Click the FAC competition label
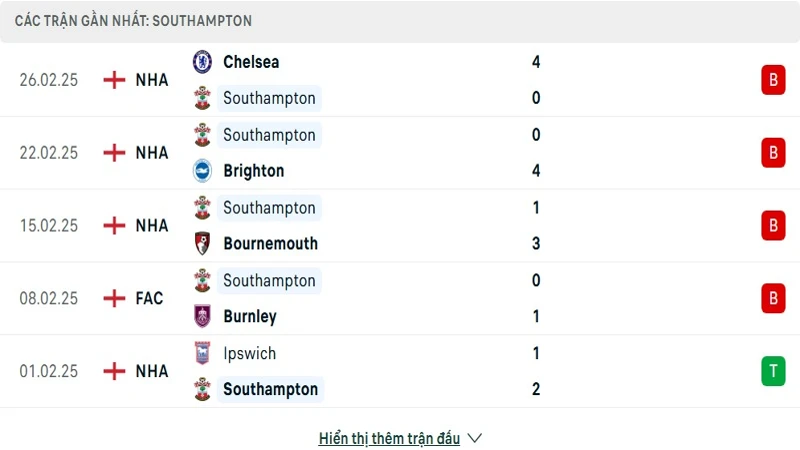 [149, 298]
